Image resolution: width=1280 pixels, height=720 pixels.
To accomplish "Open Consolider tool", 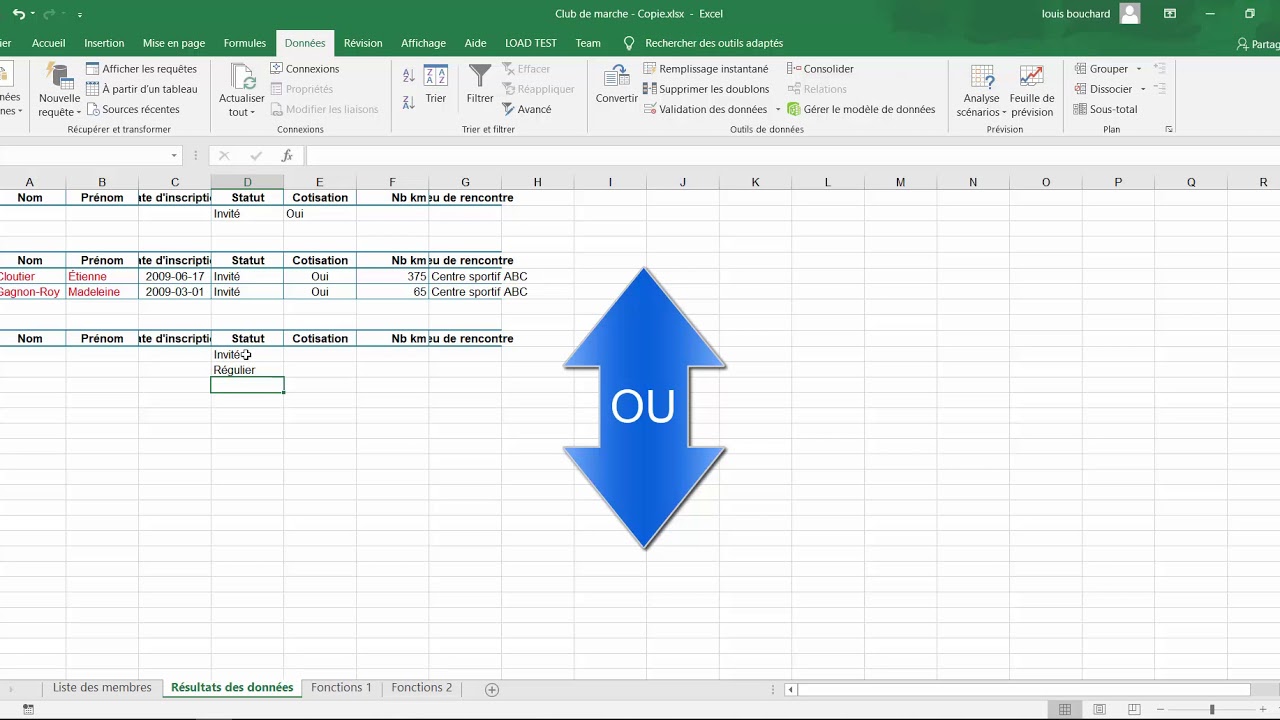I will [x=821, y=69].
